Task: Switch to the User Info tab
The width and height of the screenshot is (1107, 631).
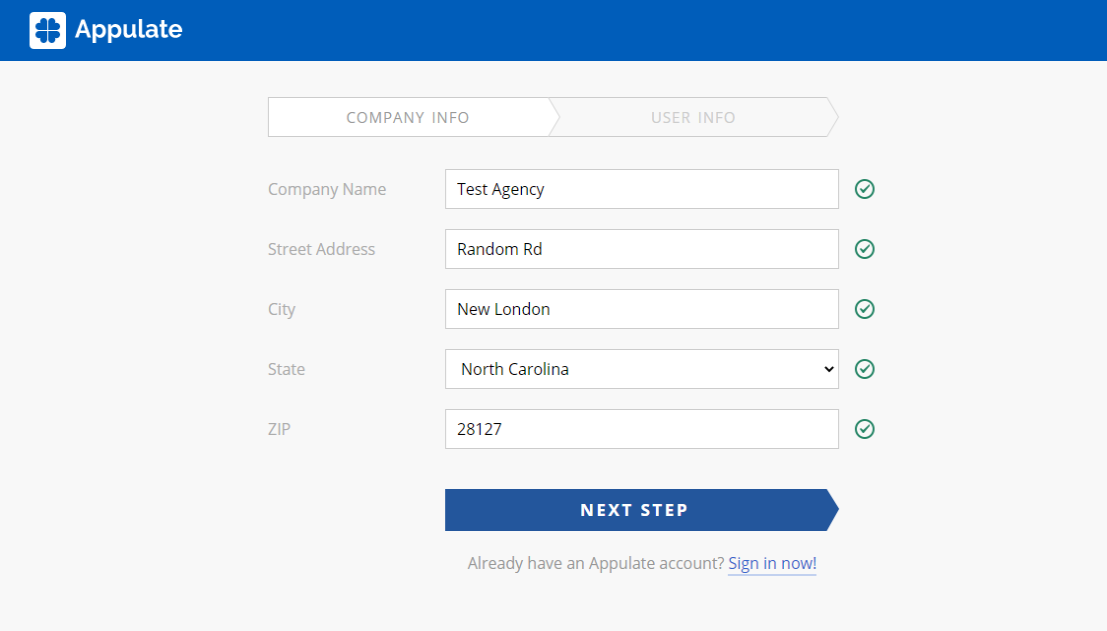Action: click(x=693, y=117)
